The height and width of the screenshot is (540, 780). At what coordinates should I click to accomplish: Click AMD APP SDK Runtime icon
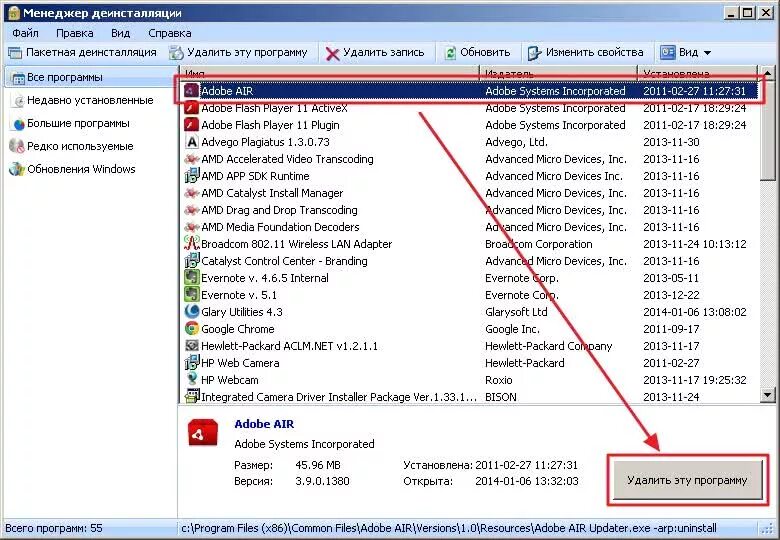click(192, 176)
